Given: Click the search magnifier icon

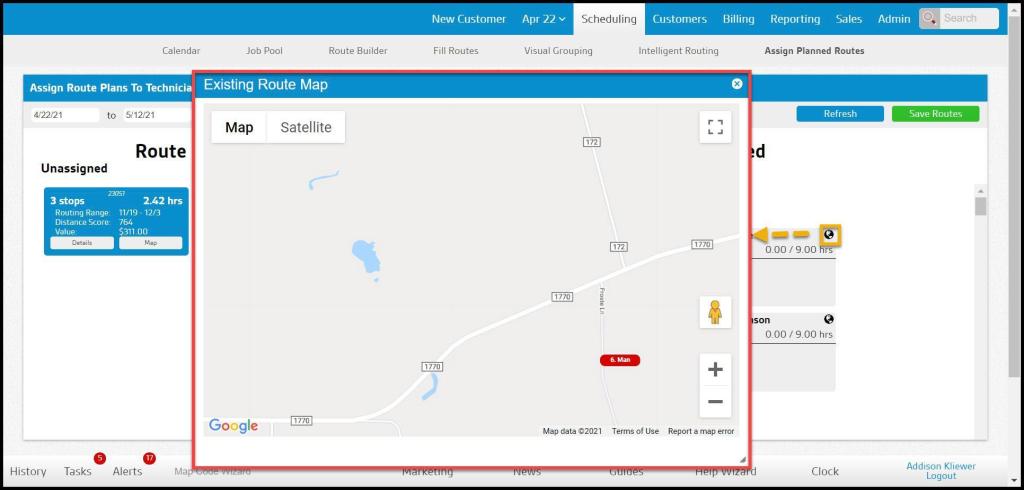Looking at the screenshot, I should tap(929, 18).
